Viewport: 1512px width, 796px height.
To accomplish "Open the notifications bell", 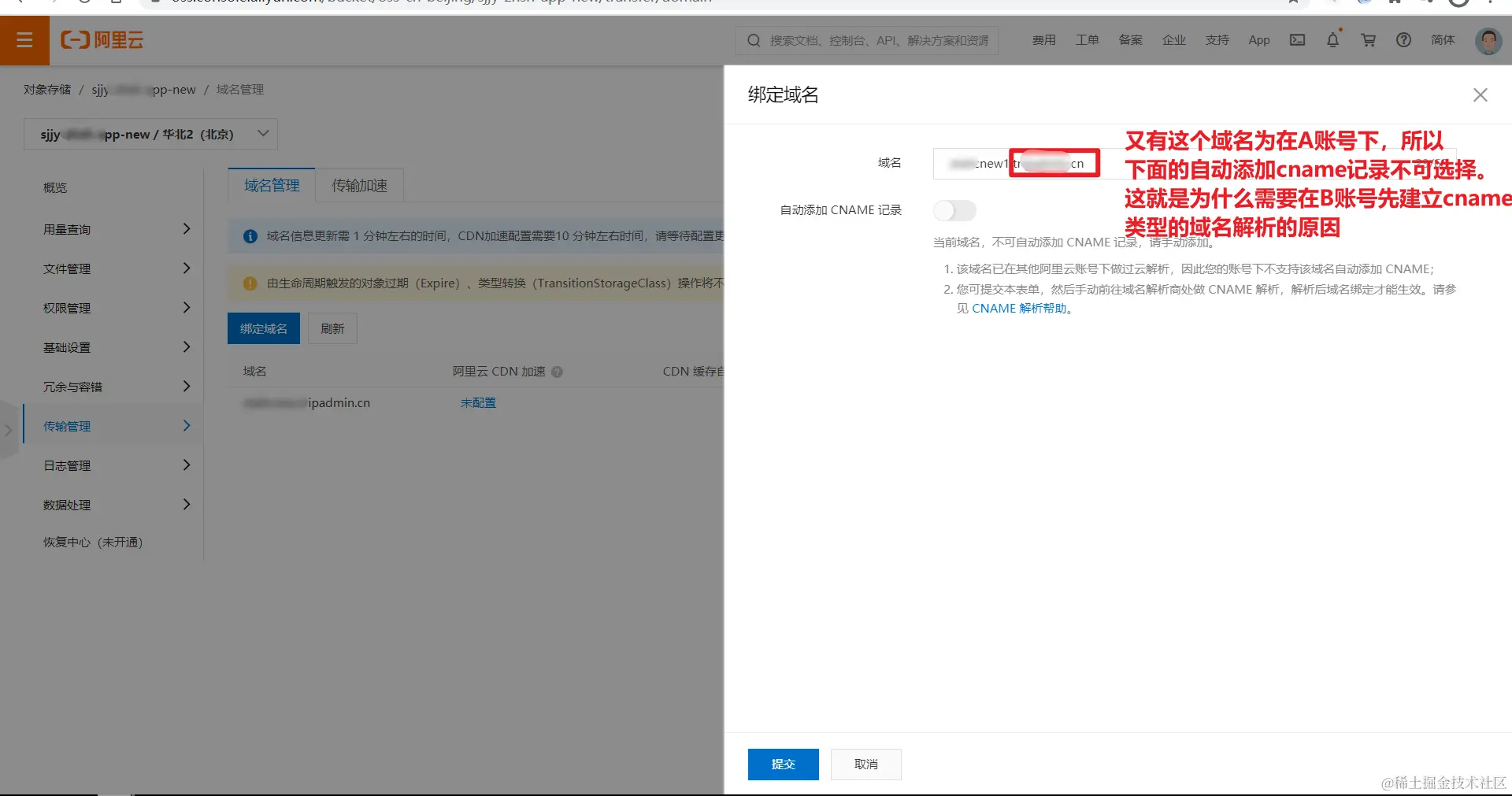I will [x=1332, y=40].
